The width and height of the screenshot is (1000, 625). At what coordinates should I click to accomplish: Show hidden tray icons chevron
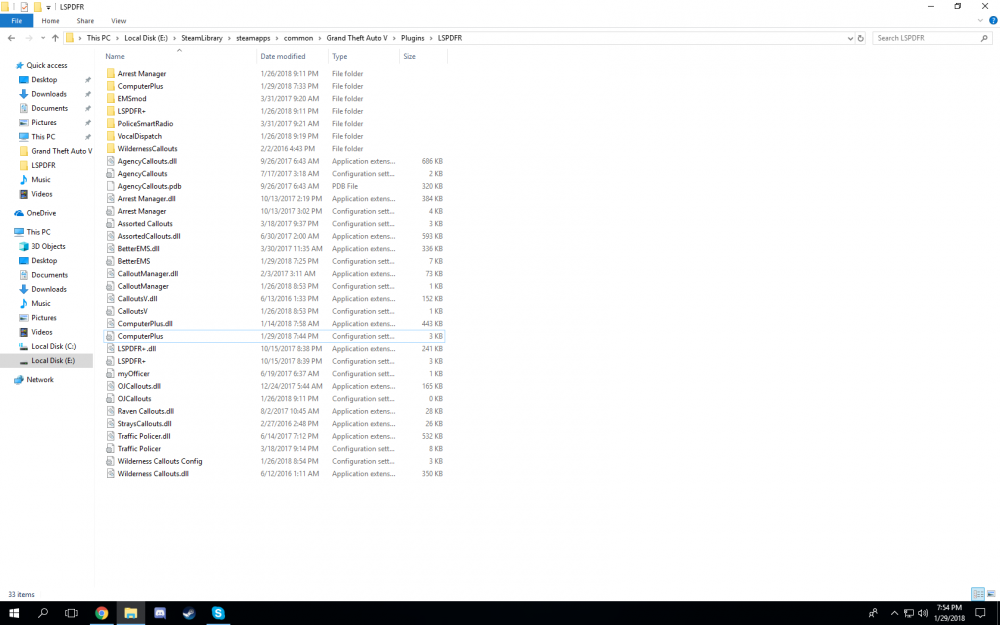(x=894, y=613)
